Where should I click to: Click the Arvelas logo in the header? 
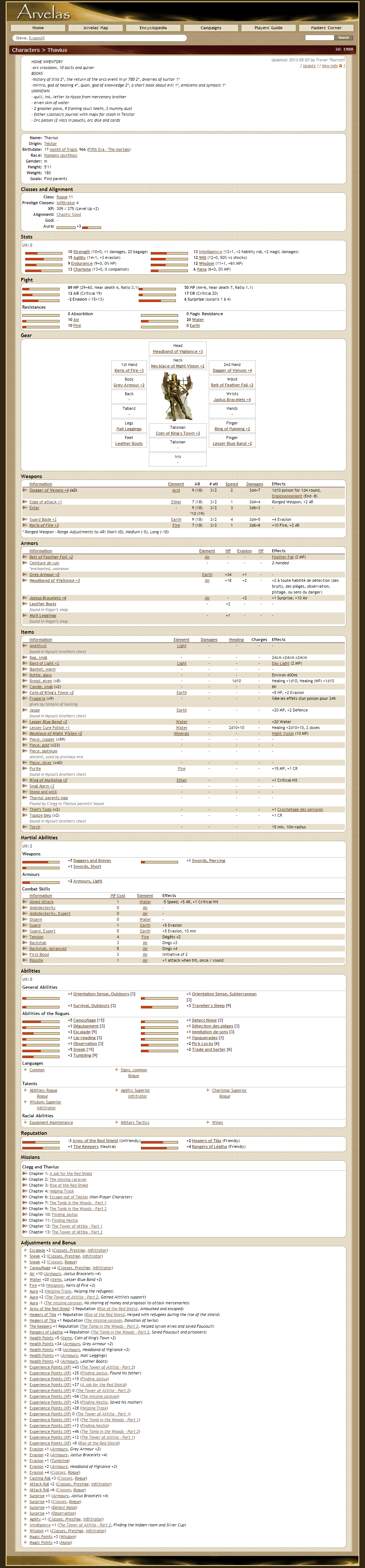(44, 12)
